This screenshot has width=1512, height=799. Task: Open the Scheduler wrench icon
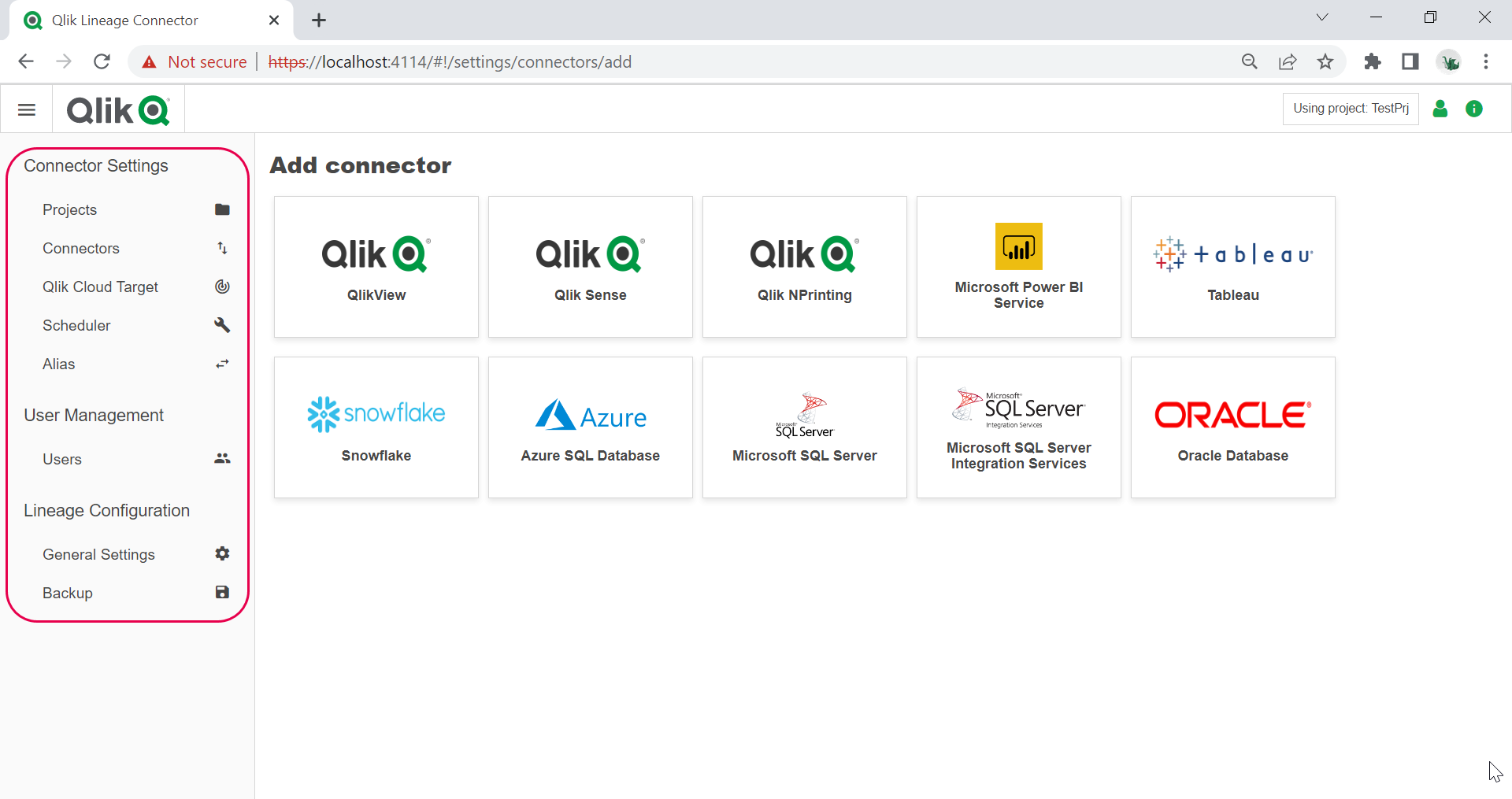[x=222, y=325]
